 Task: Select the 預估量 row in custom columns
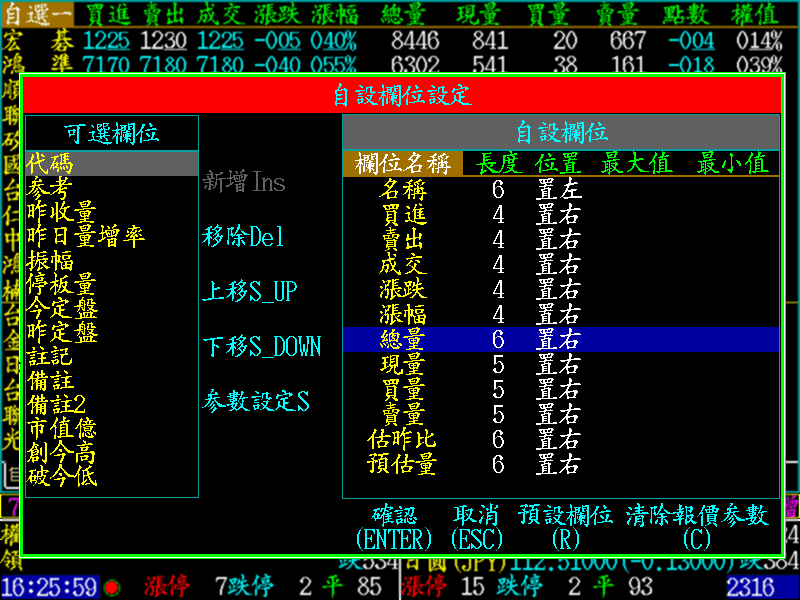click(403, 464)
